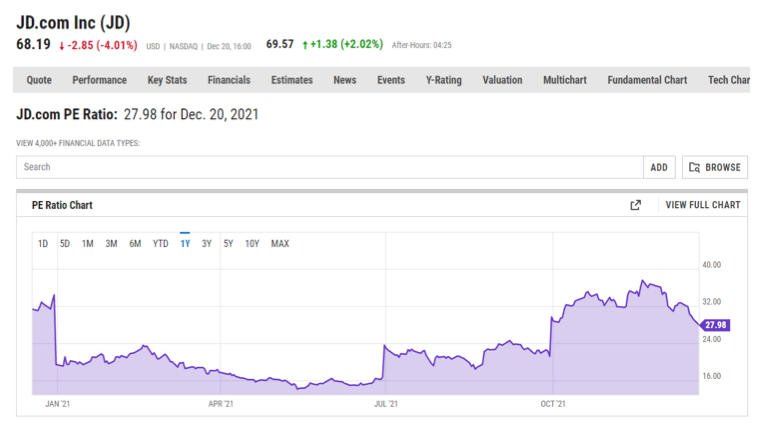Set chart range to 1D
The width and height of the screenshot is (758, 430).
tap(43, 244)
